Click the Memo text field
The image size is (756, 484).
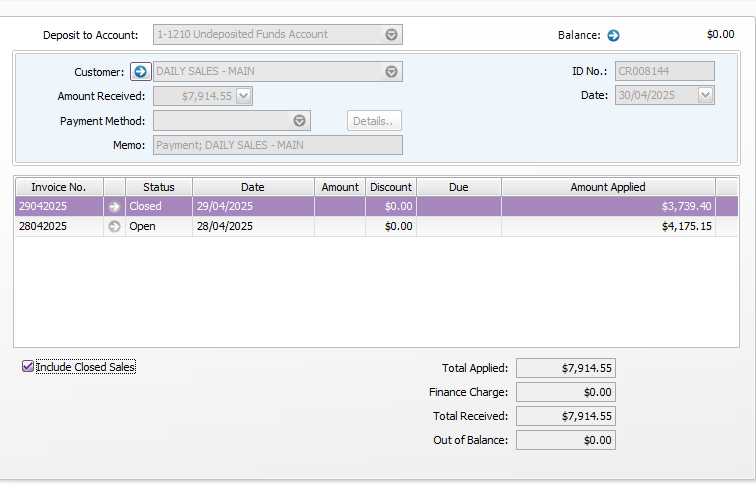277,145
